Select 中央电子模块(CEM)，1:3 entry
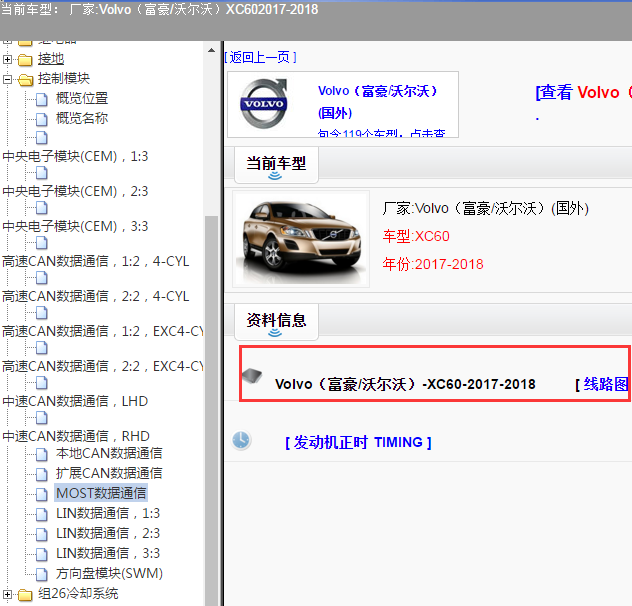632x606 pixels. pos(75,156)
